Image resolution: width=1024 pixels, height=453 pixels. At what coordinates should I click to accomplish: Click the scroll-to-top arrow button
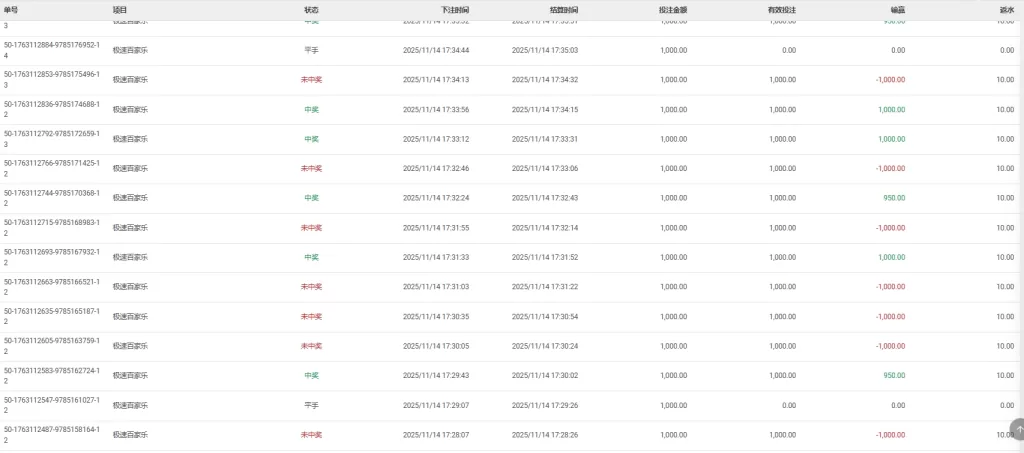[1018, 428]
